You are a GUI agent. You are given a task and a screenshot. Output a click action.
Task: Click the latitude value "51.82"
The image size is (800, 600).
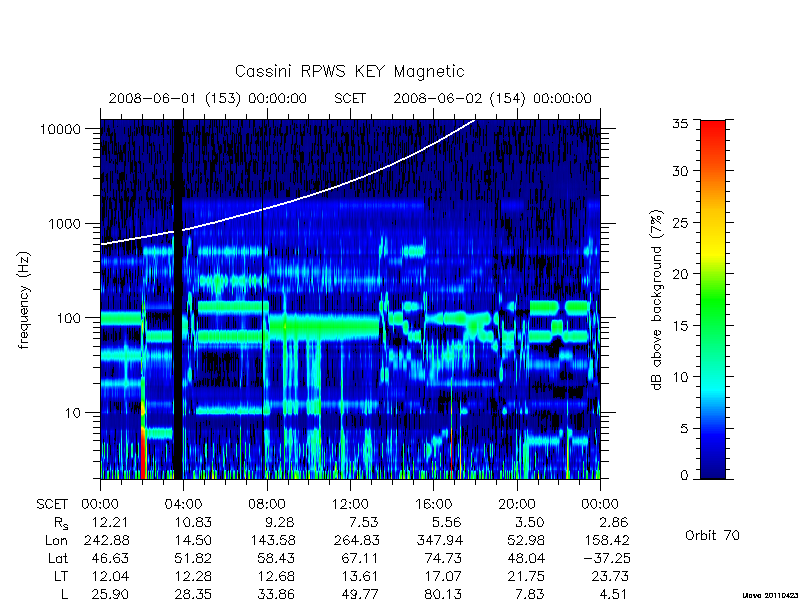pos(193,559)
